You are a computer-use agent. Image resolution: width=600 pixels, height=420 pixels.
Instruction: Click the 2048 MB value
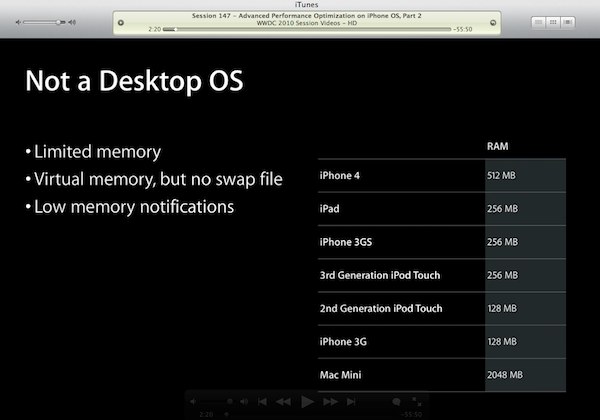pos(505,375)
